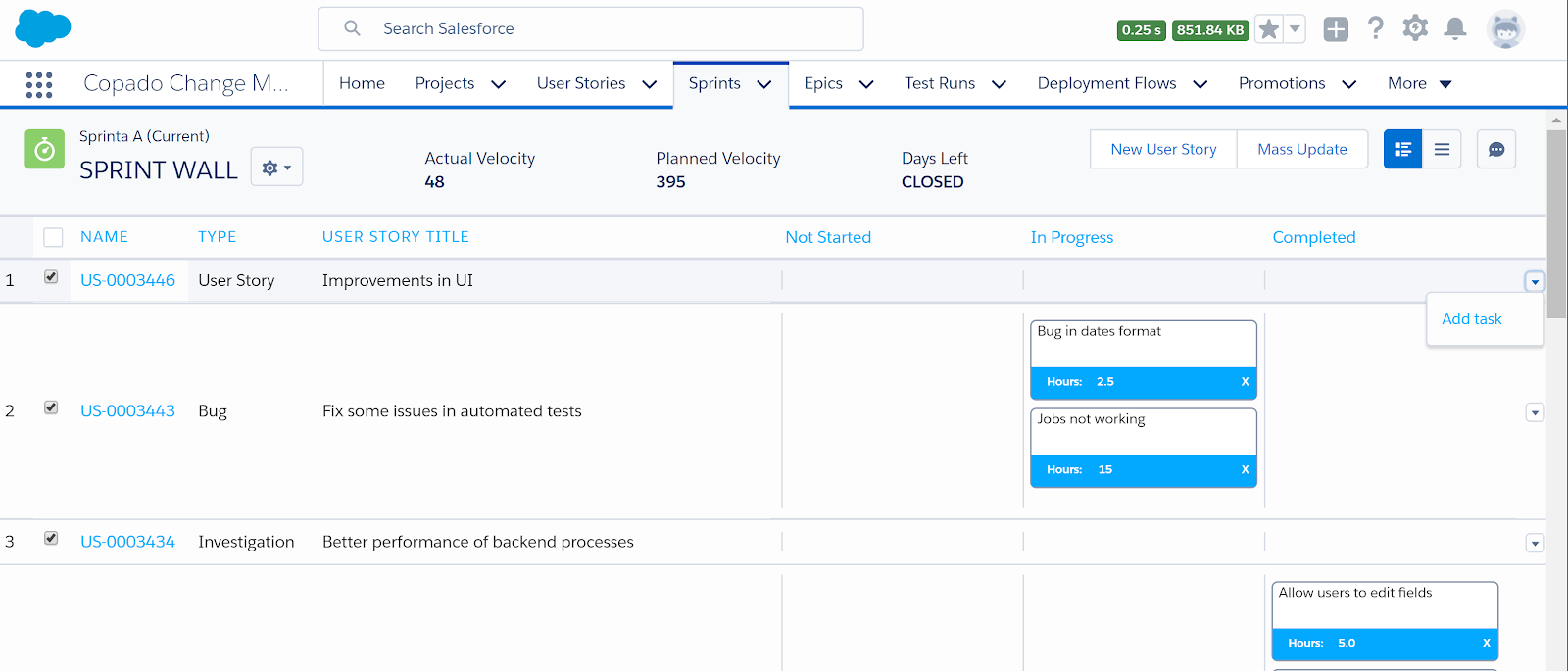Expand the Deployment Flows tab chevron
This screenshot has width=1568, height=671.
[x=1200, y=84]
